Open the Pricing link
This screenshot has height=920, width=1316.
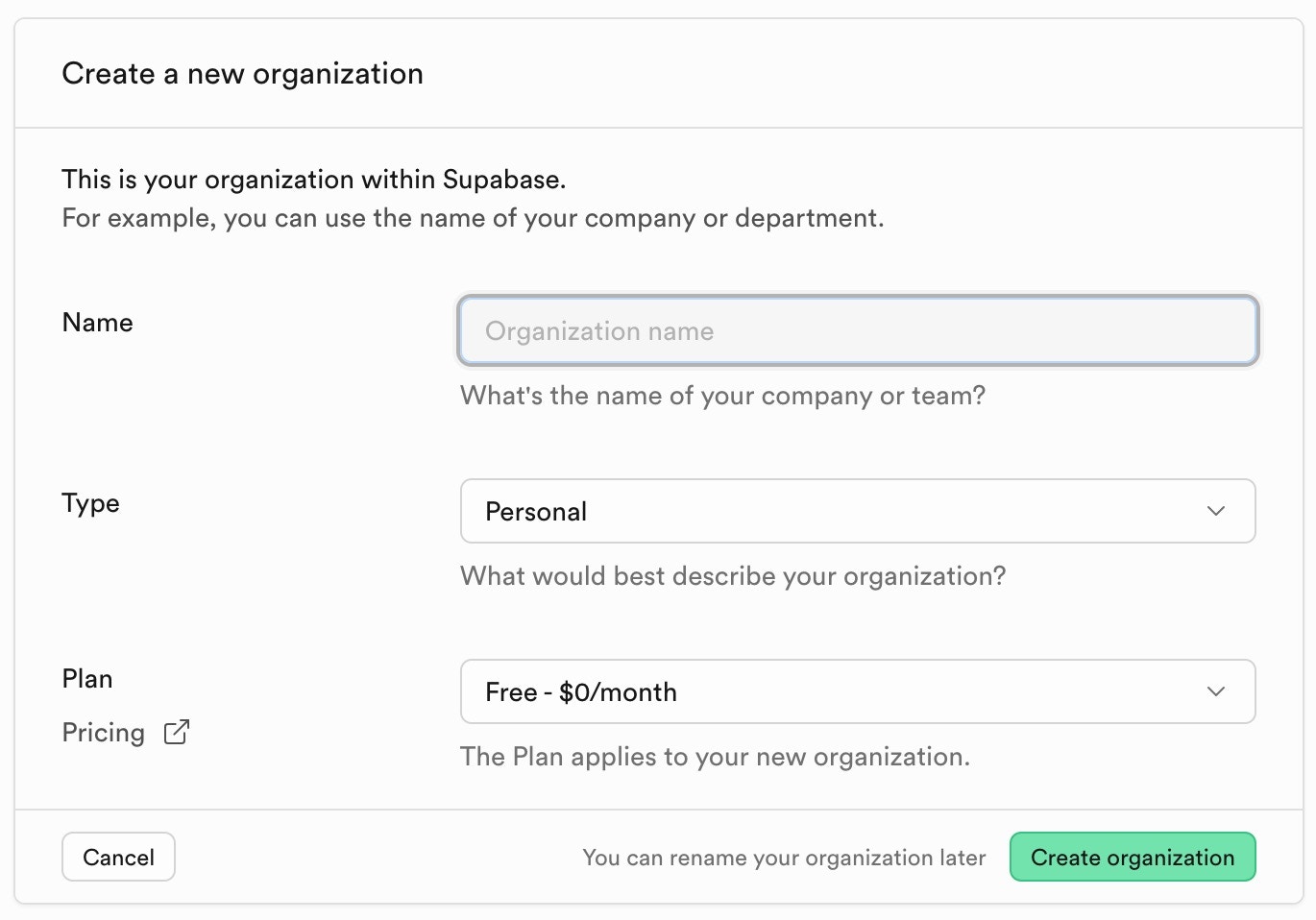104,733
